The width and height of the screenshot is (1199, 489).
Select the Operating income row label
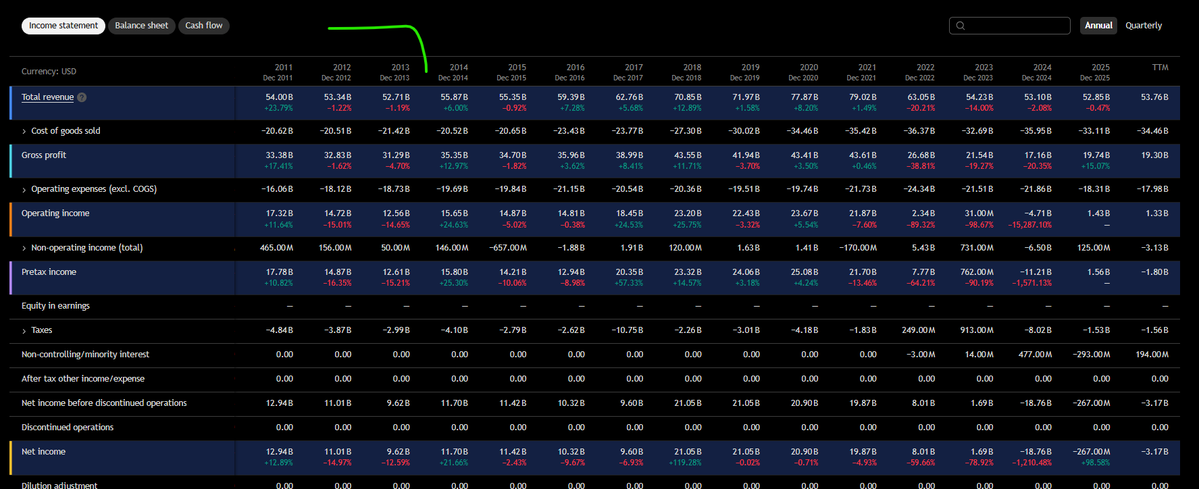tap(55, 213)
